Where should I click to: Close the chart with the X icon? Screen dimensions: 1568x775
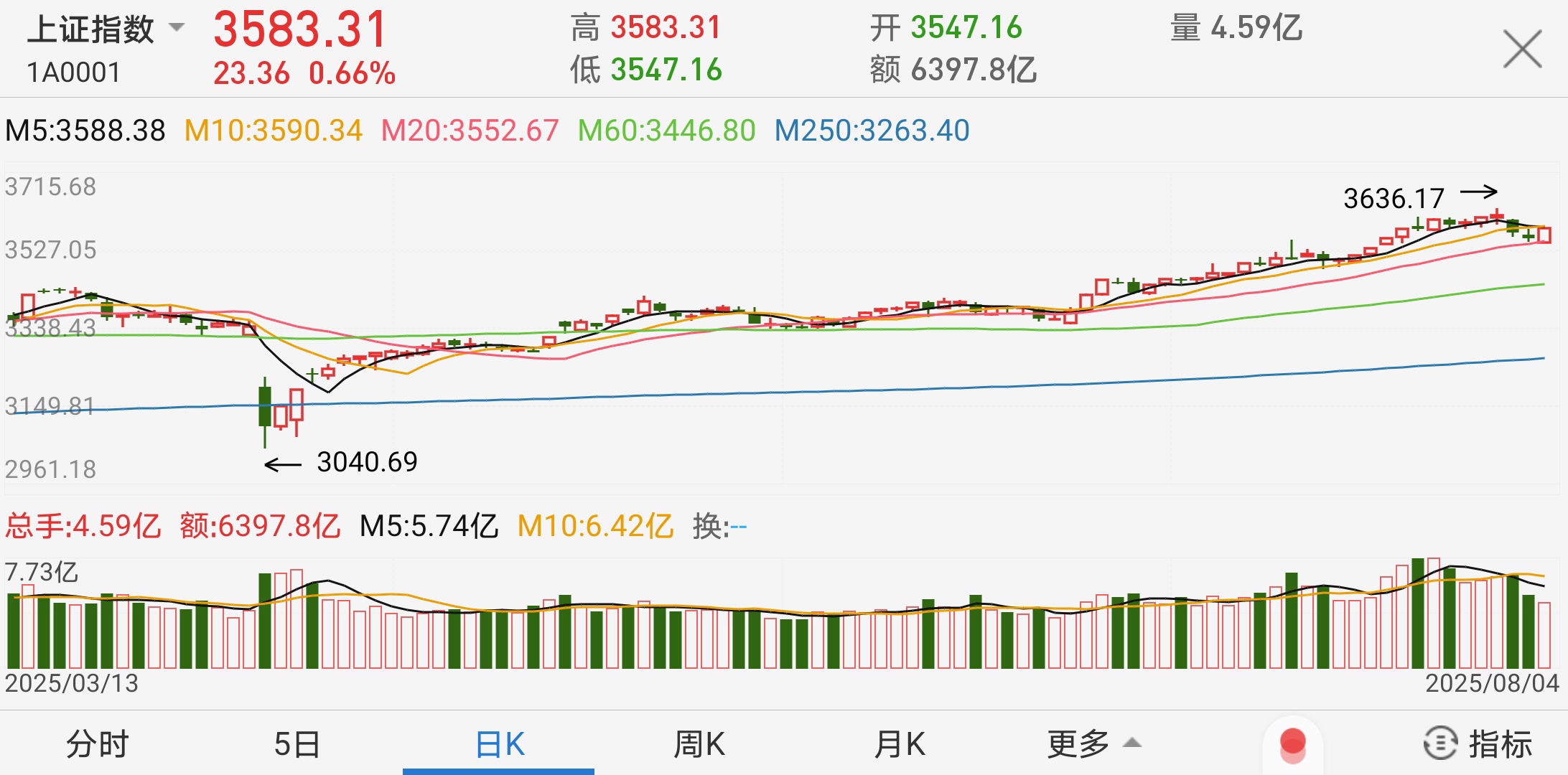tap(1522, 49)
